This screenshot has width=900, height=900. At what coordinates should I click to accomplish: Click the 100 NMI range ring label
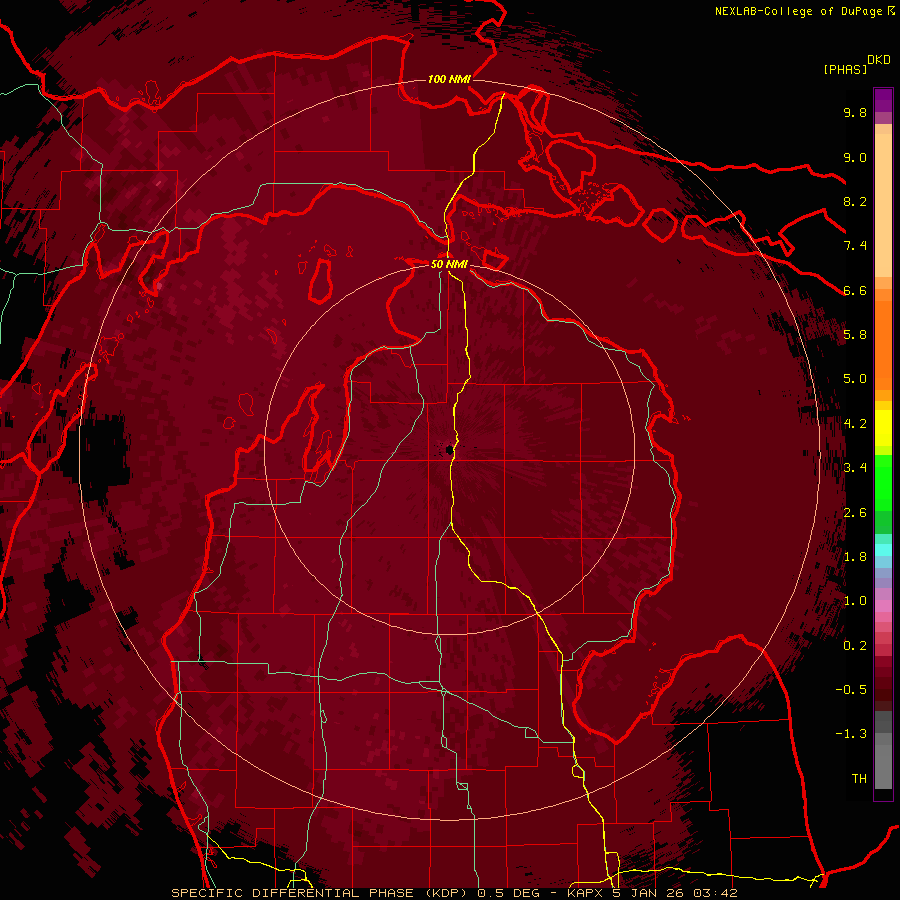(x=449, y=79)
